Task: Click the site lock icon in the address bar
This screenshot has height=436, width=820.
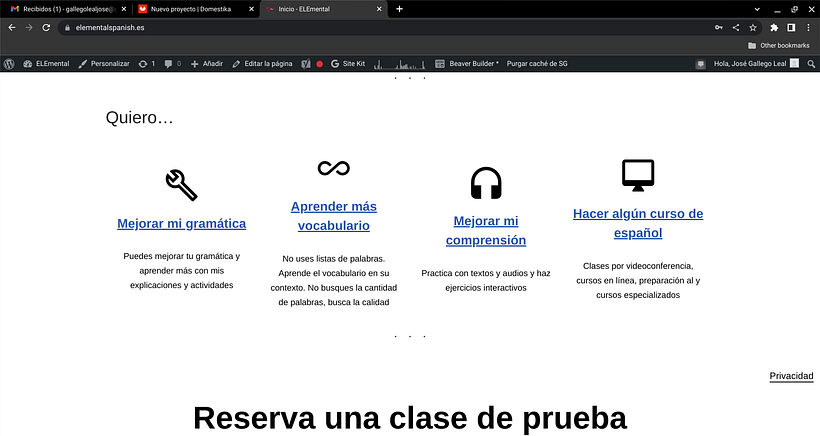Action: [67, 28]
